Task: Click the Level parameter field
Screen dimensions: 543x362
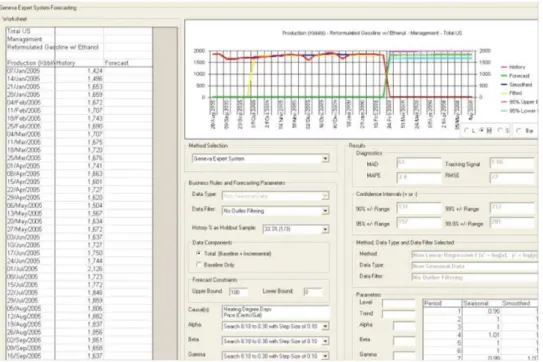Action: (x=399, y=303)
